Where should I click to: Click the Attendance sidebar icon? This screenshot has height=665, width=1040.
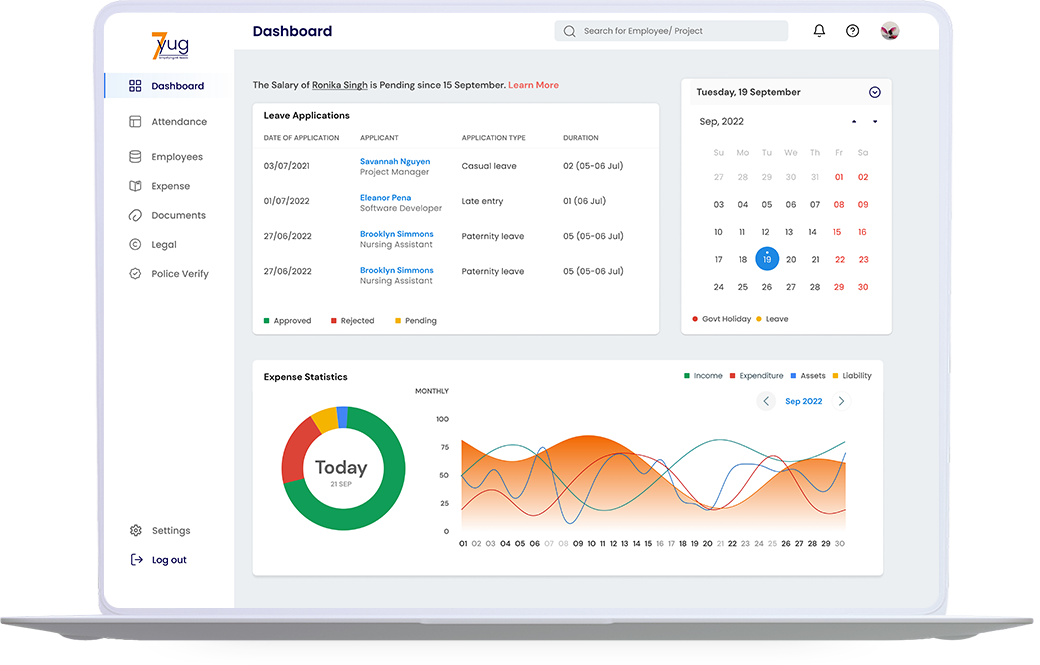pos(135,122)
